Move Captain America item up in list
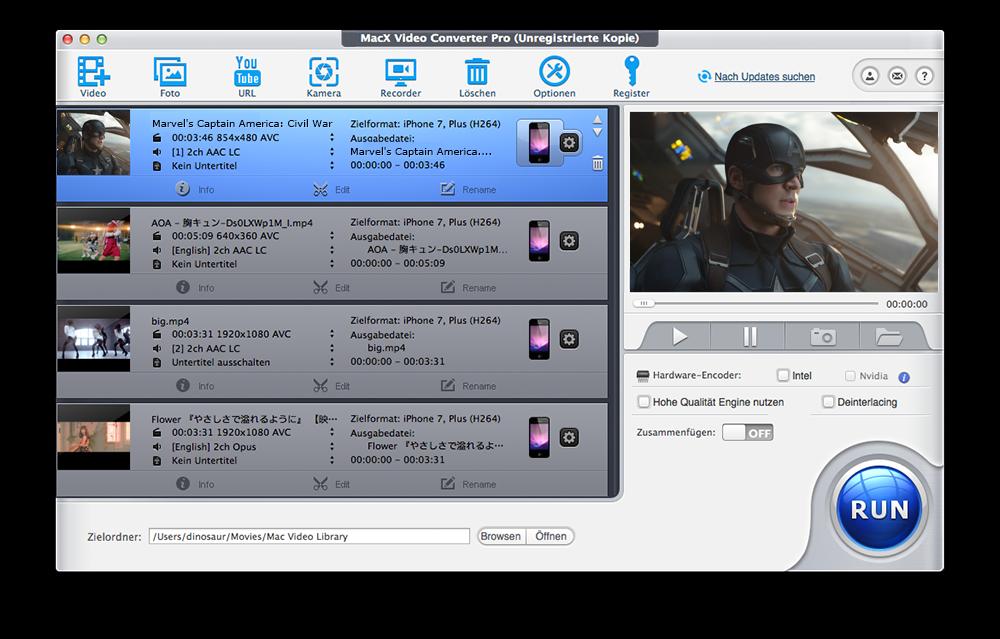Screen dimensions: 1000x639 [598, 119]
